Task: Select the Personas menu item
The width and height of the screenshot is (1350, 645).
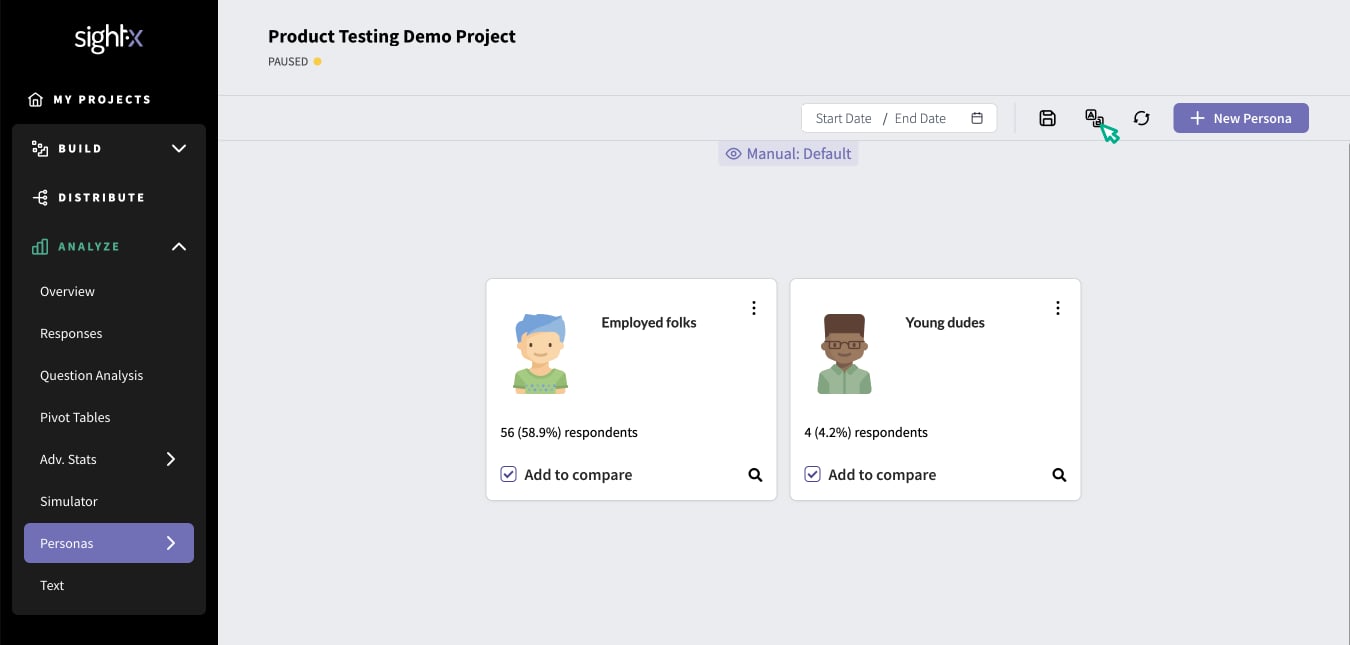Action: [x=109, y=543]
